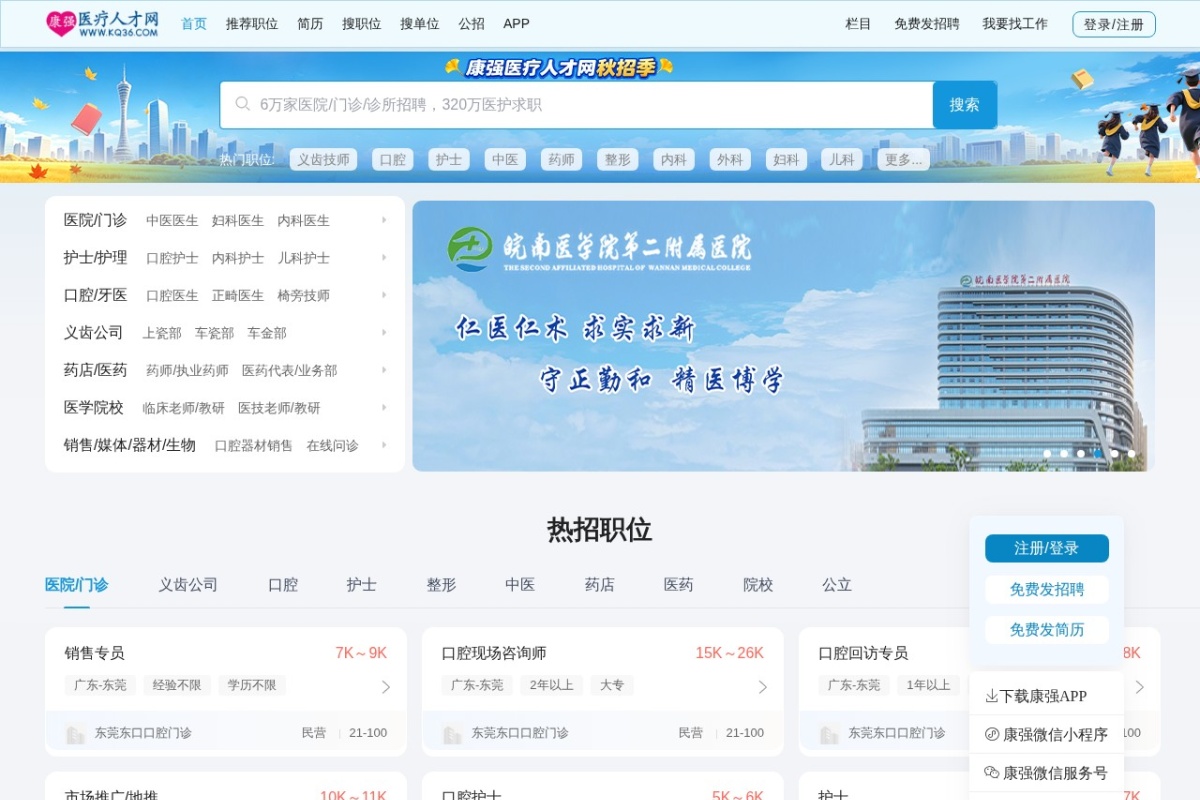
Task: Click 临床老师/教研 under 医学院校
Action: [x=183, y=408]
